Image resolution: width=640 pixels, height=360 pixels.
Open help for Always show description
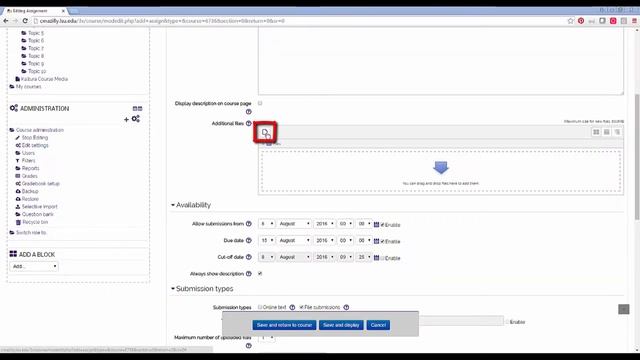tap(249, 274)
